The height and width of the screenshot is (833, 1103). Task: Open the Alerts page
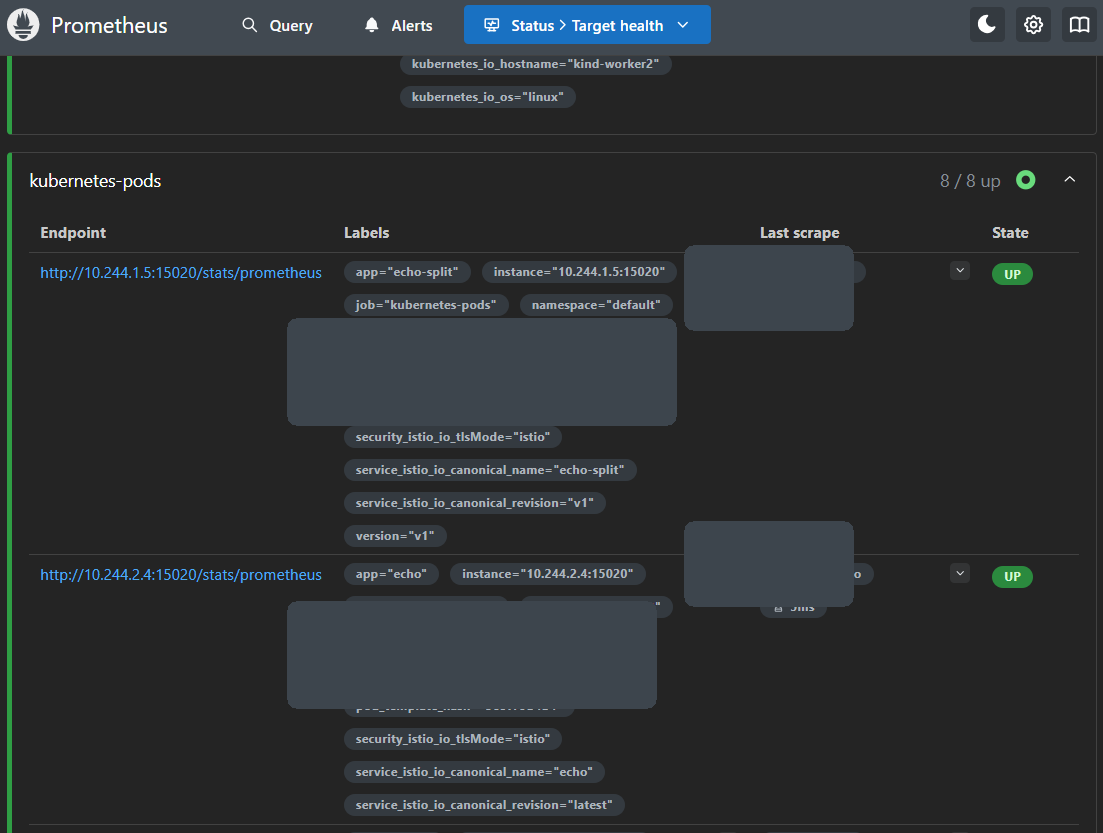tap(399, 25)
